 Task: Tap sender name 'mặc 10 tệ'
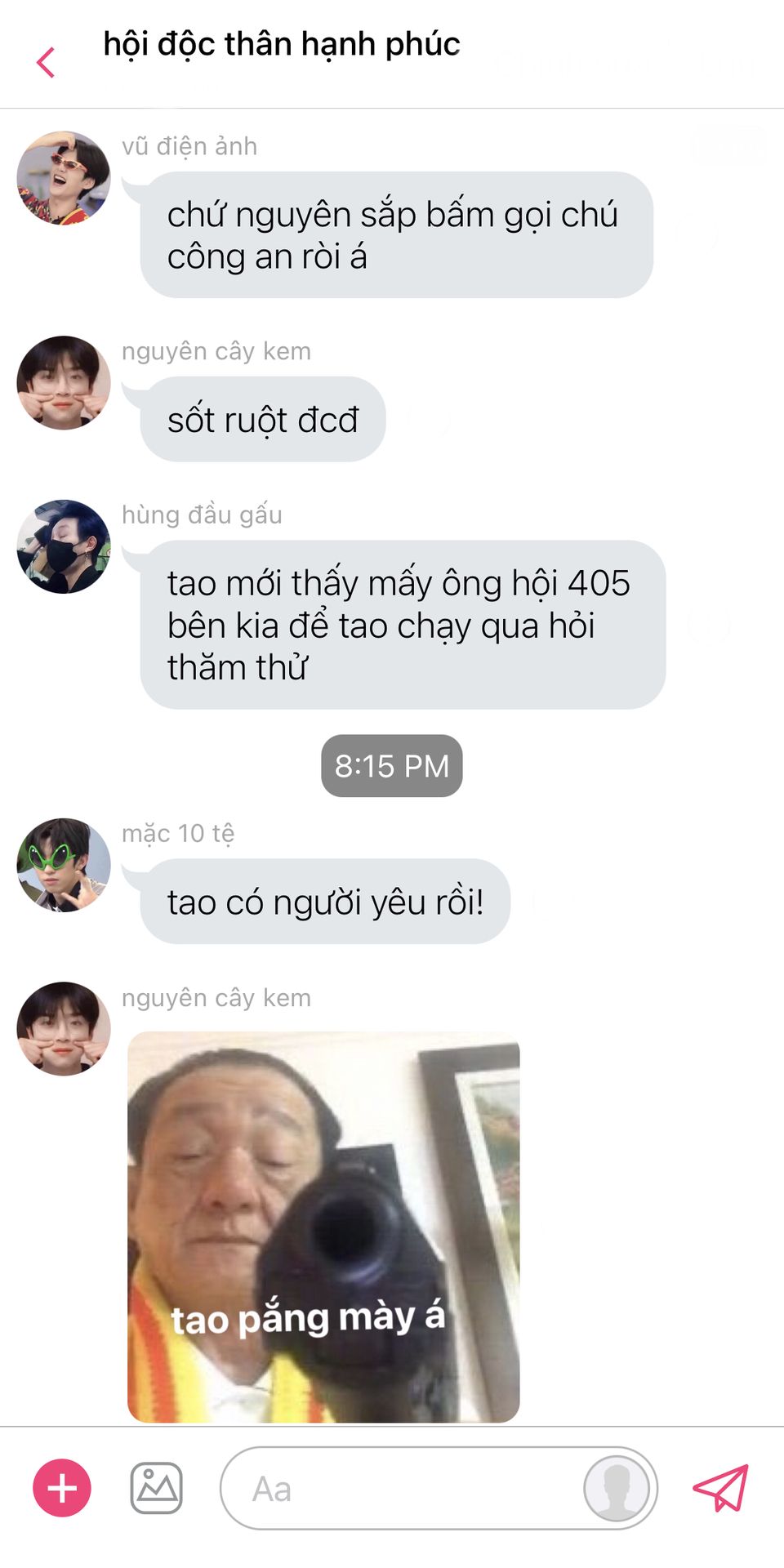(178, 834)
